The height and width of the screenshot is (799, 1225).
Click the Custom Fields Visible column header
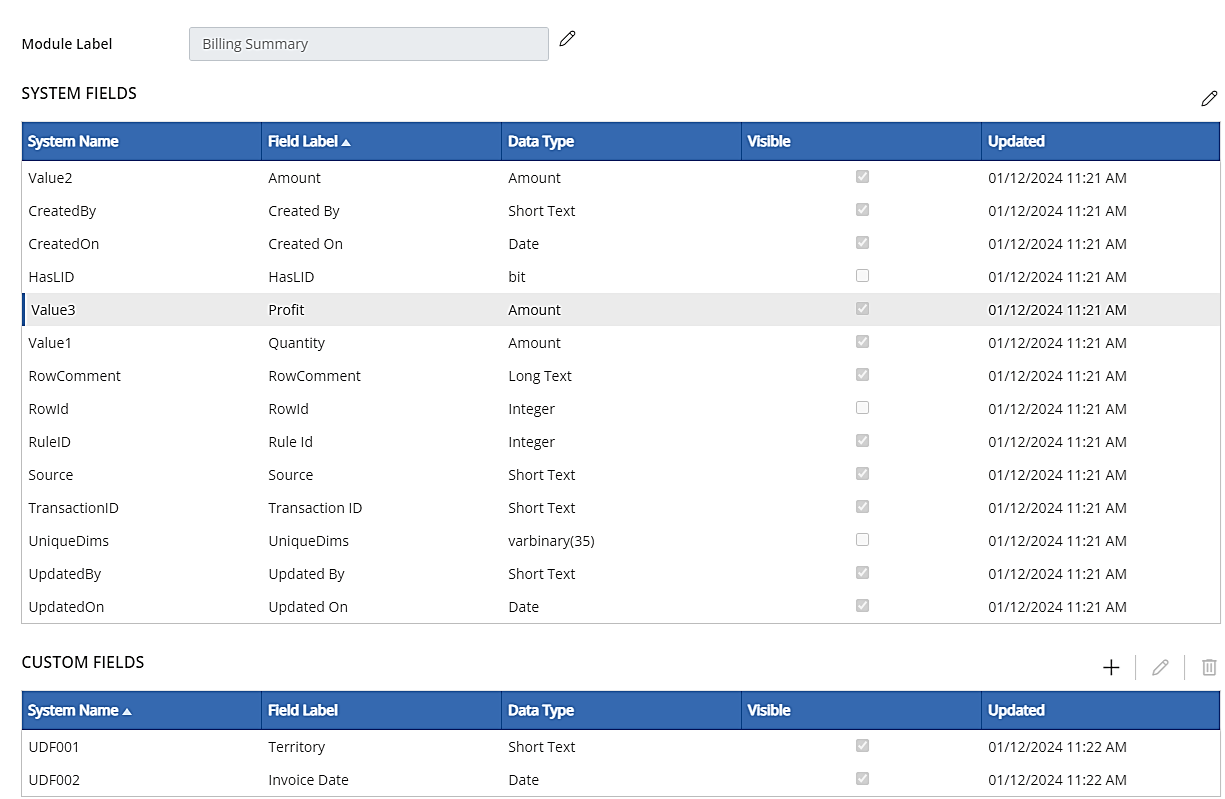769,711
